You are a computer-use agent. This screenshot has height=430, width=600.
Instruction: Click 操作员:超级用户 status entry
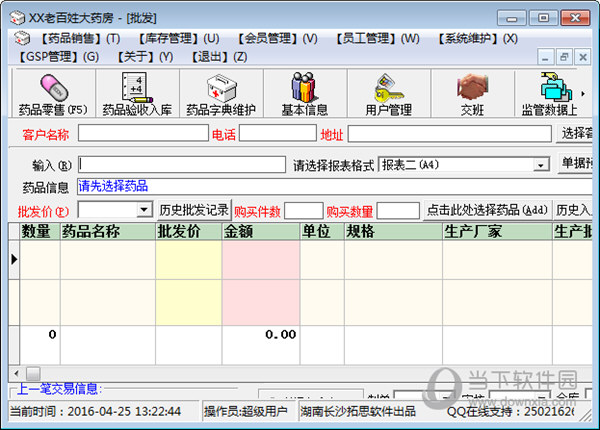tap(249, 412)
